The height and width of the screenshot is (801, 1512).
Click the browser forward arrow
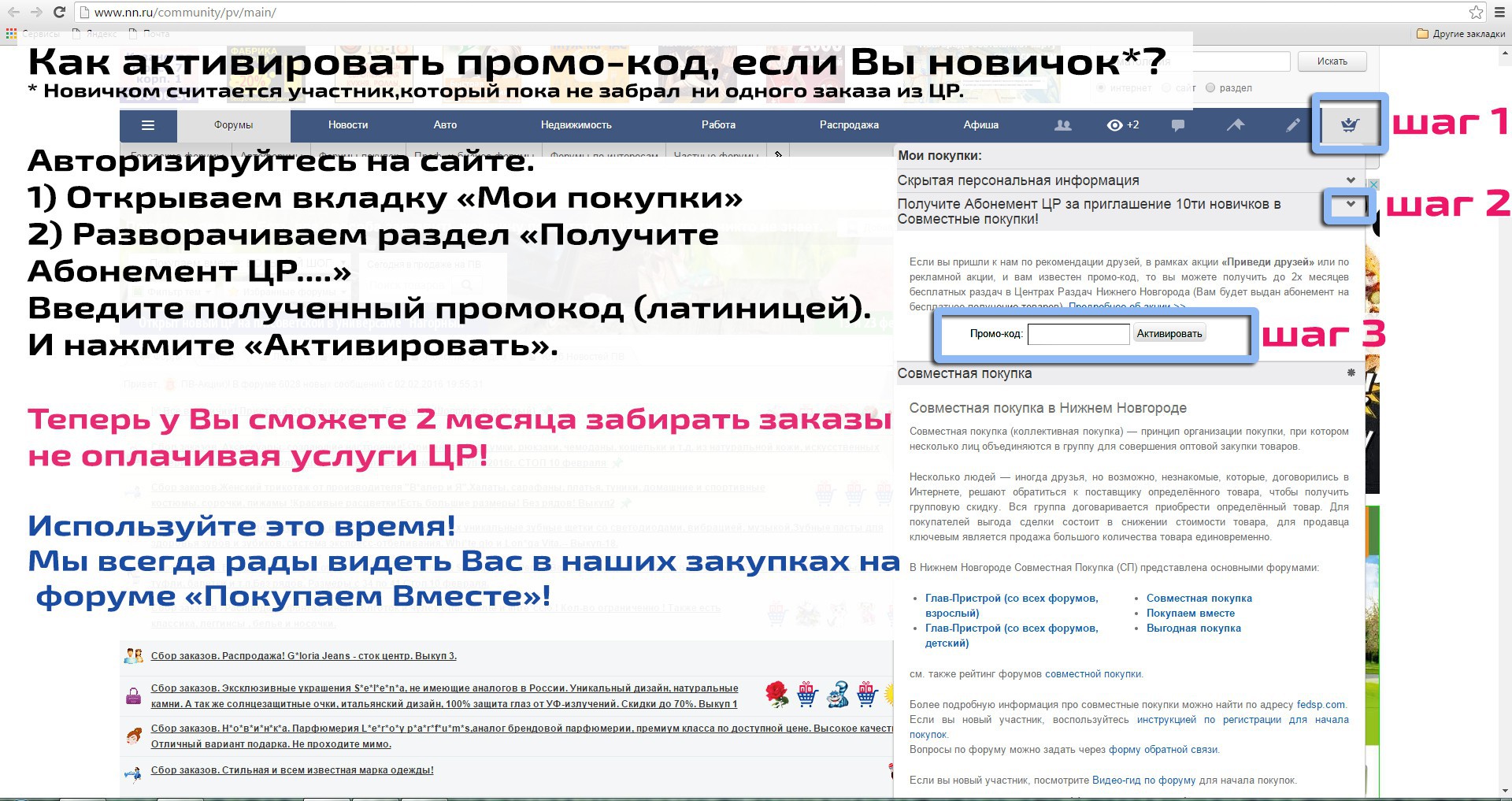pos(35,12)
